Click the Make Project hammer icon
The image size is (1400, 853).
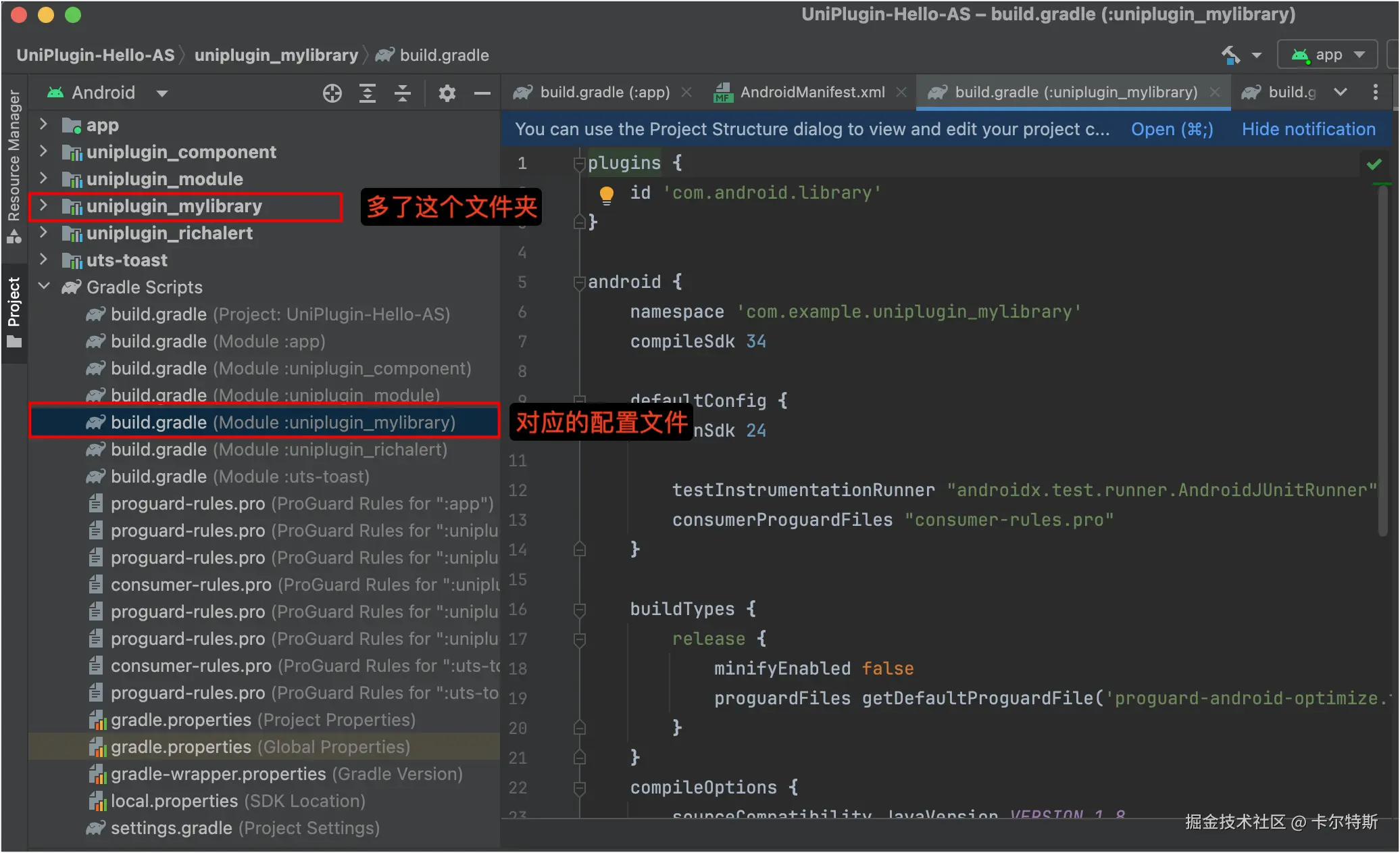click(x=1230, y=55)
